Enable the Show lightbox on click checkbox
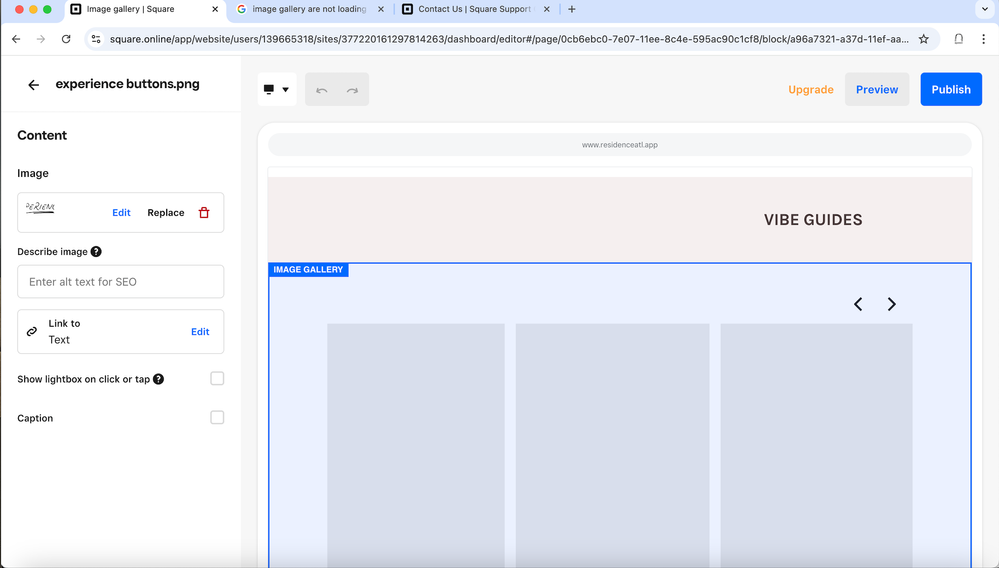Screen dimensions: 999x568 (x=217, y=379)
